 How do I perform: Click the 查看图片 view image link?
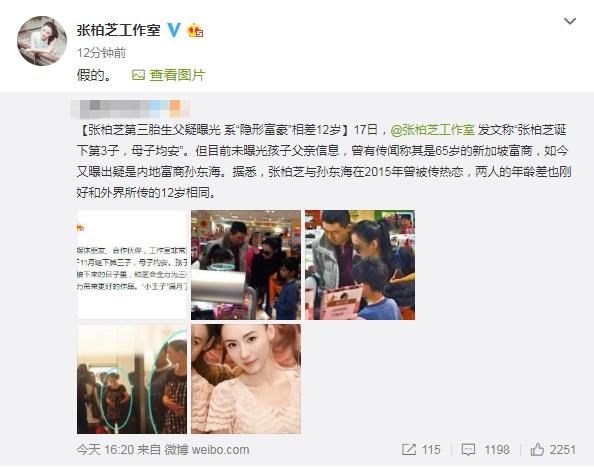point(177,75)
